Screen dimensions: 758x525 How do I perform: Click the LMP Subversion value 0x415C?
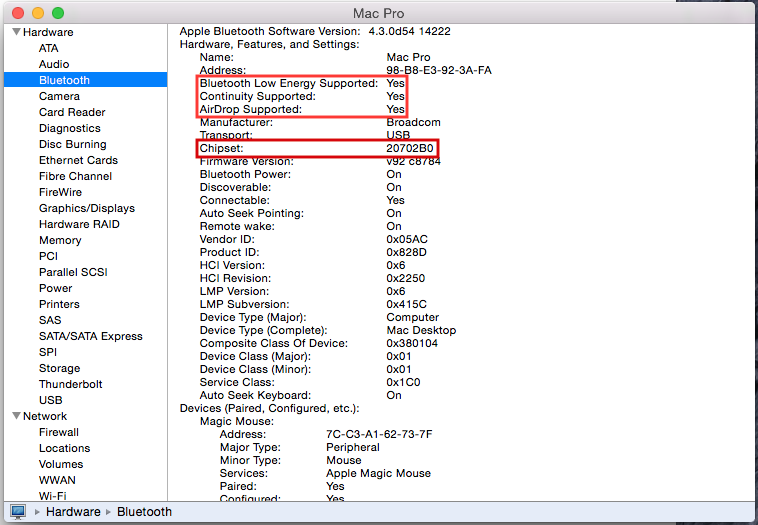407,305
